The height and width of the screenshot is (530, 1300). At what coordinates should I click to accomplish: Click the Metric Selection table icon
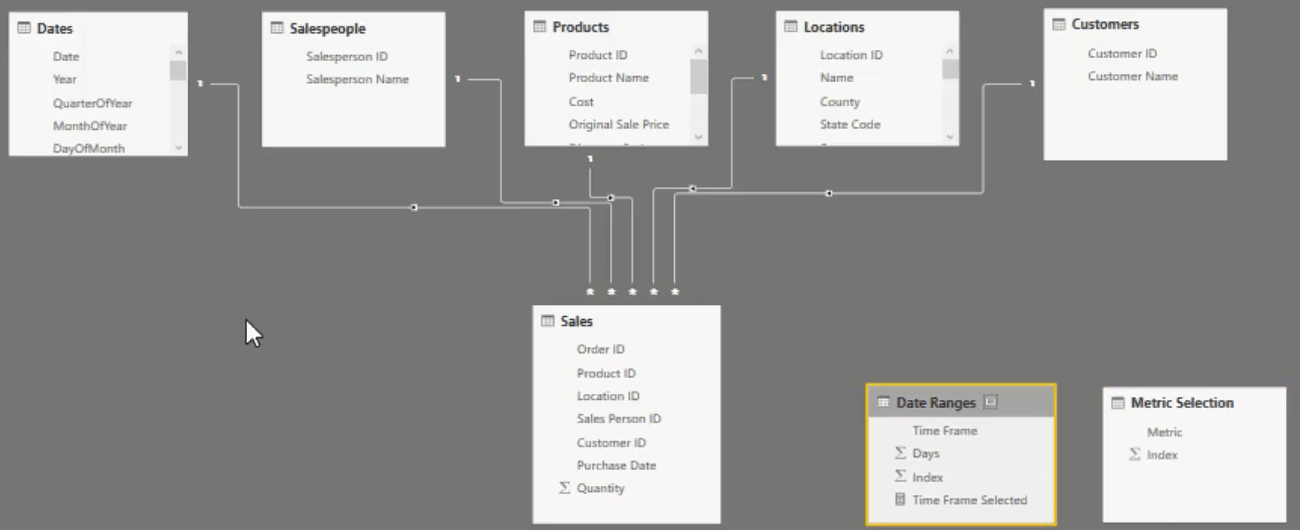tap(1119, 402)
